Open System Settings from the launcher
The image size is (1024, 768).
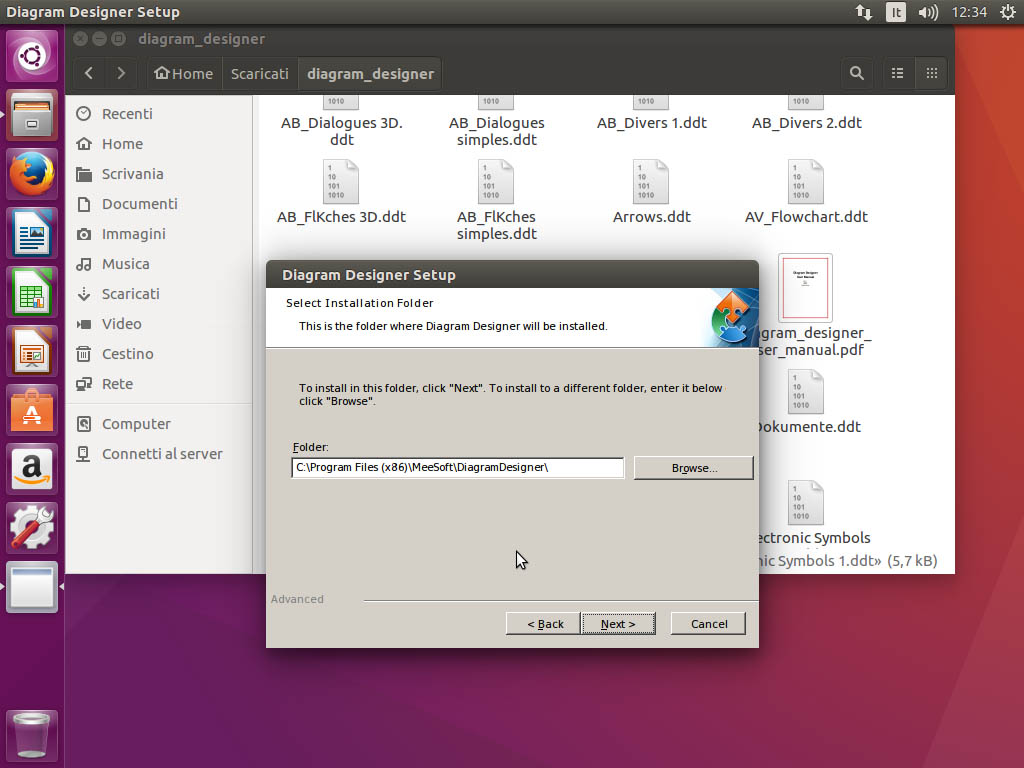pos(32,528)
